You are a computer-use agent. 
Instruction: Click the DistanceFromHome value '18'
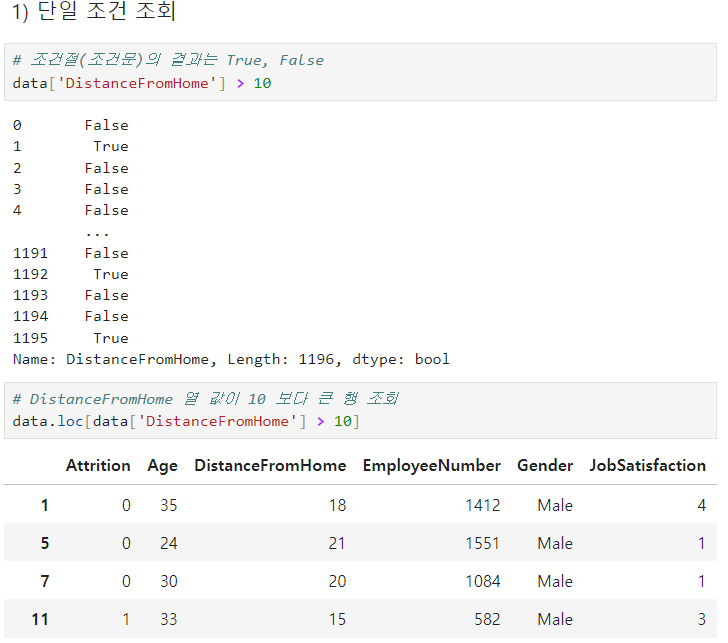click(x=338, y=505)
